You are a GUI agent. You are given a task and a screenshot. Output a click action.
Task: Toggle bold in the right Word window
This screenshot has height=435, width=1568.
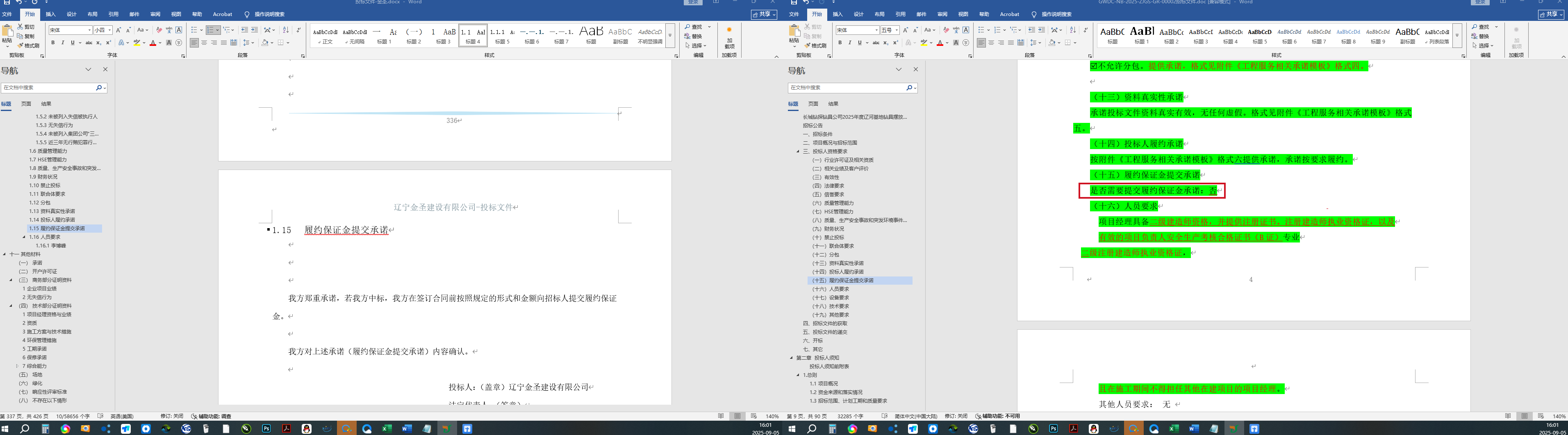840,43
